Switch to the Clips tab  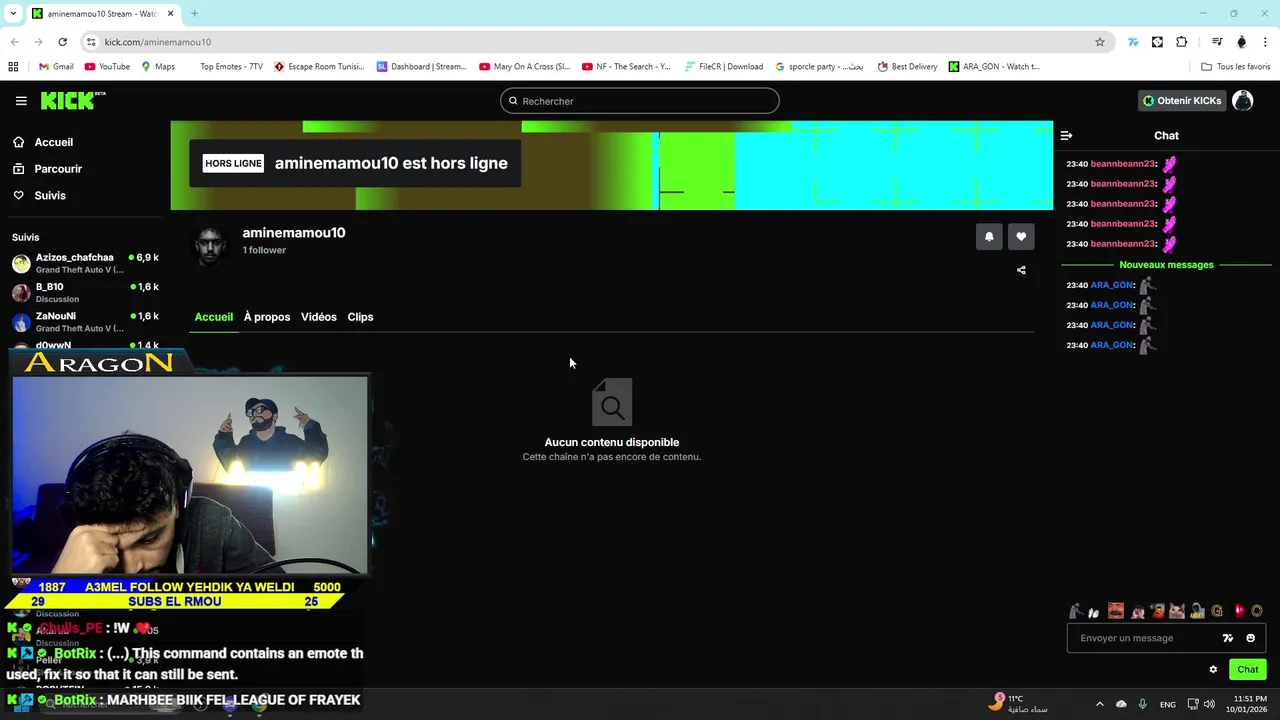(x=360, y=317)
